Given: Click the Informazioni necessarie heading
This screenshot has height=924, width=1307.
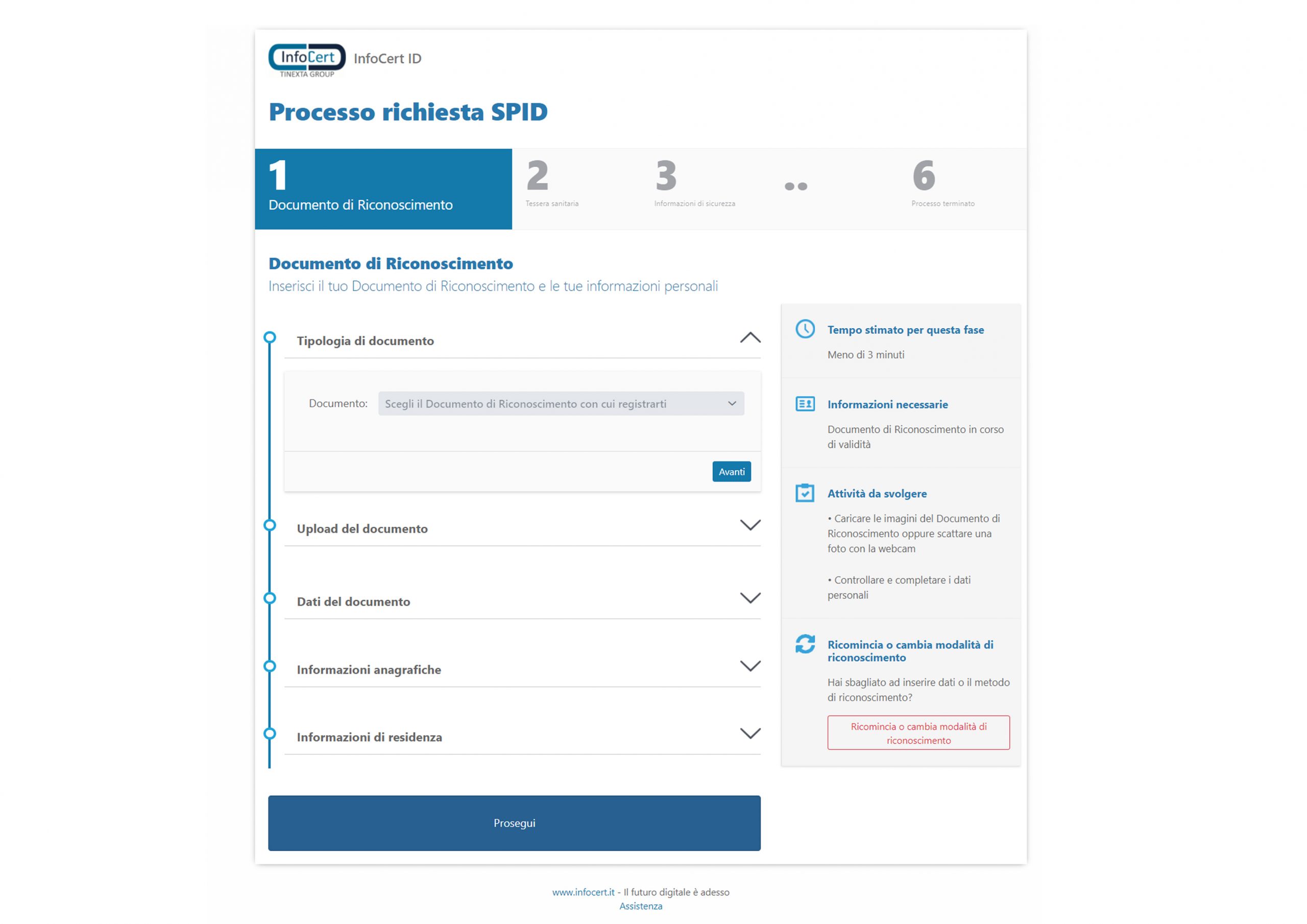Looking at the screenshot, I should click(x=887, y=404).
